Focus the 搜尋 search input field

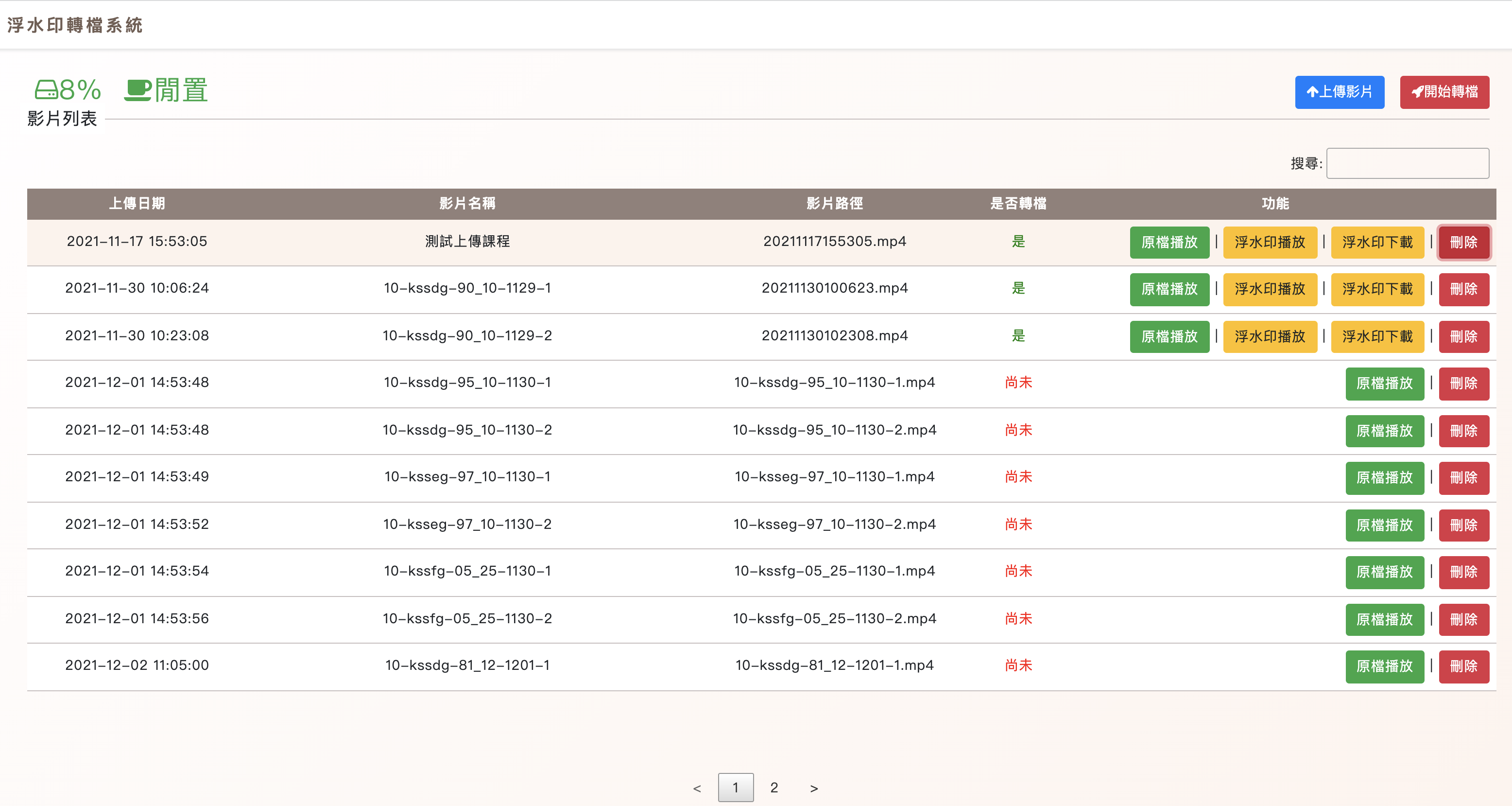(1407, 163)
